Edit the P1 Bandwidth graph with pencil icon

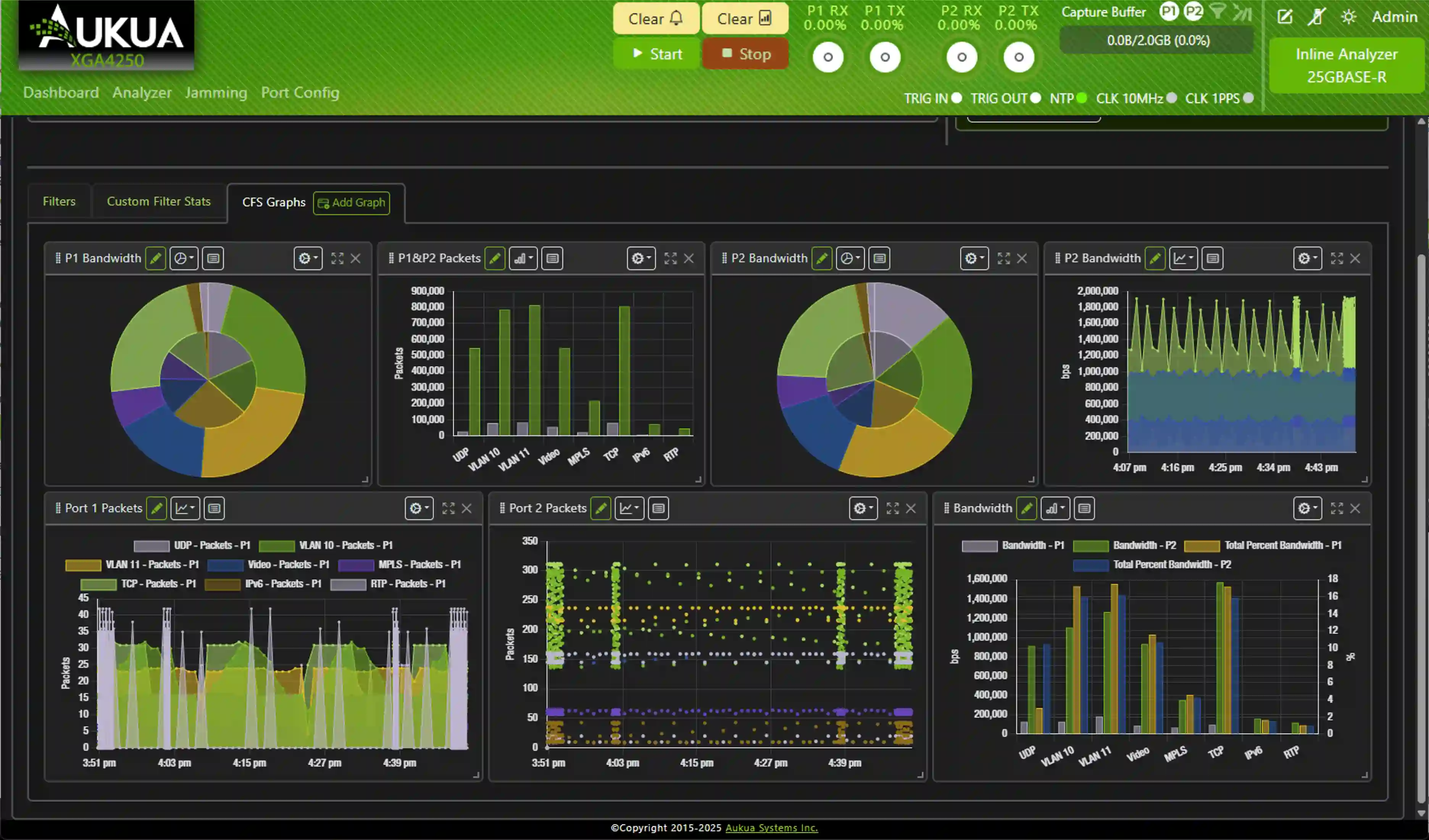point(156,259)
